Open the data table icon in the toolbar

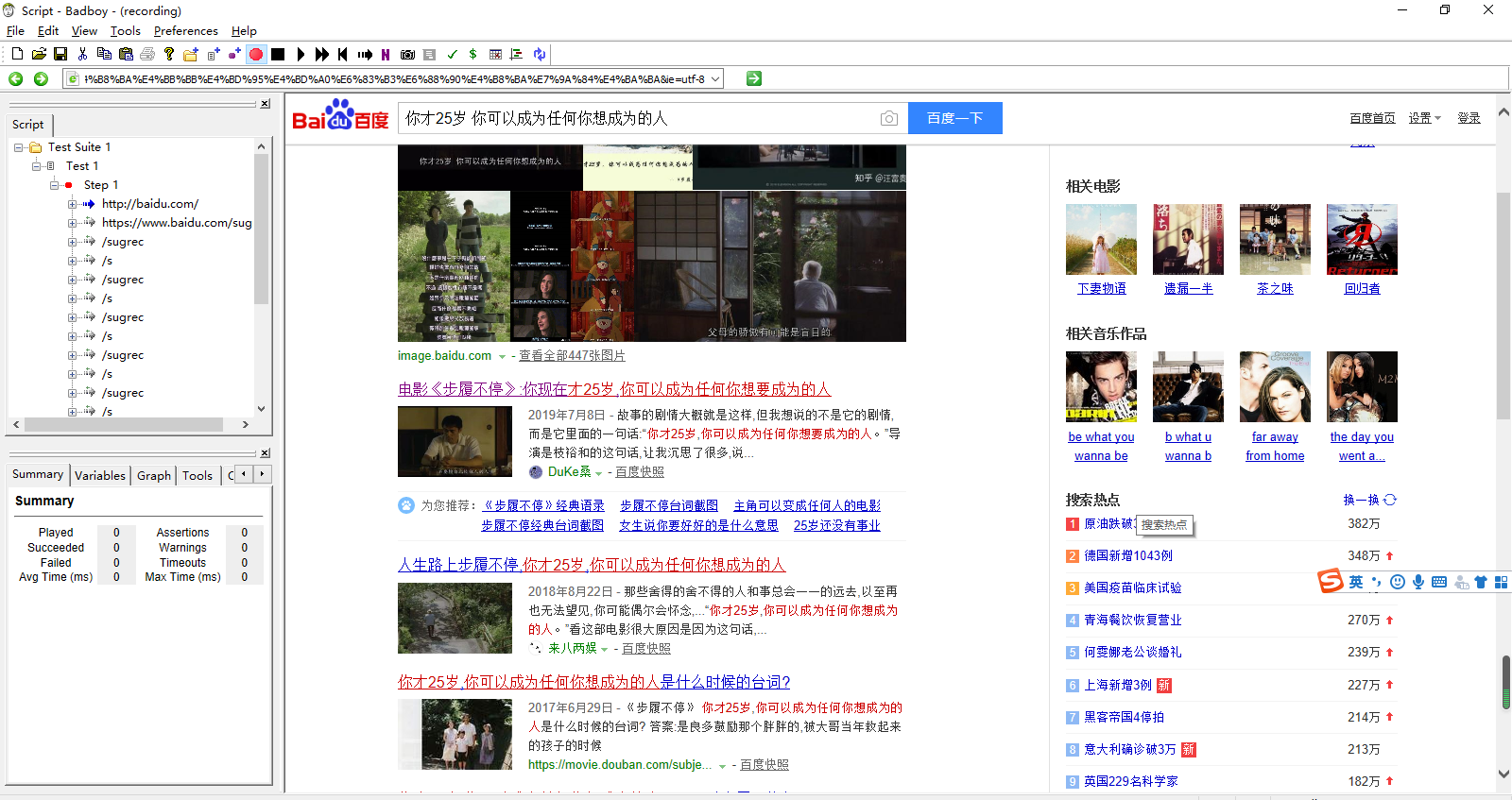[495, 54]
